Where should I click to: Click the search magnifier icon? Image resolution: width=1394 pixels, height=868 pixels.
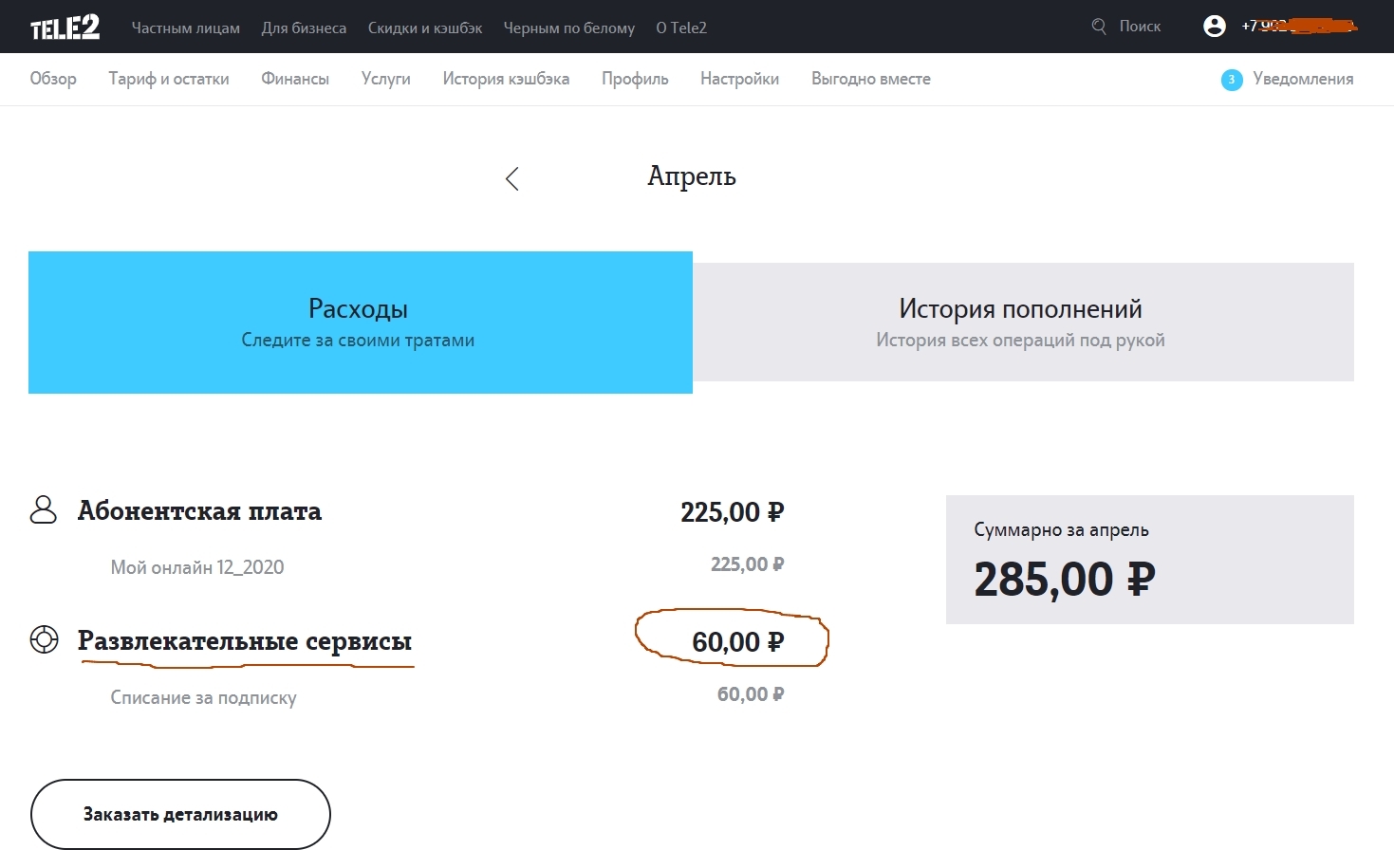pos(1099,27)
